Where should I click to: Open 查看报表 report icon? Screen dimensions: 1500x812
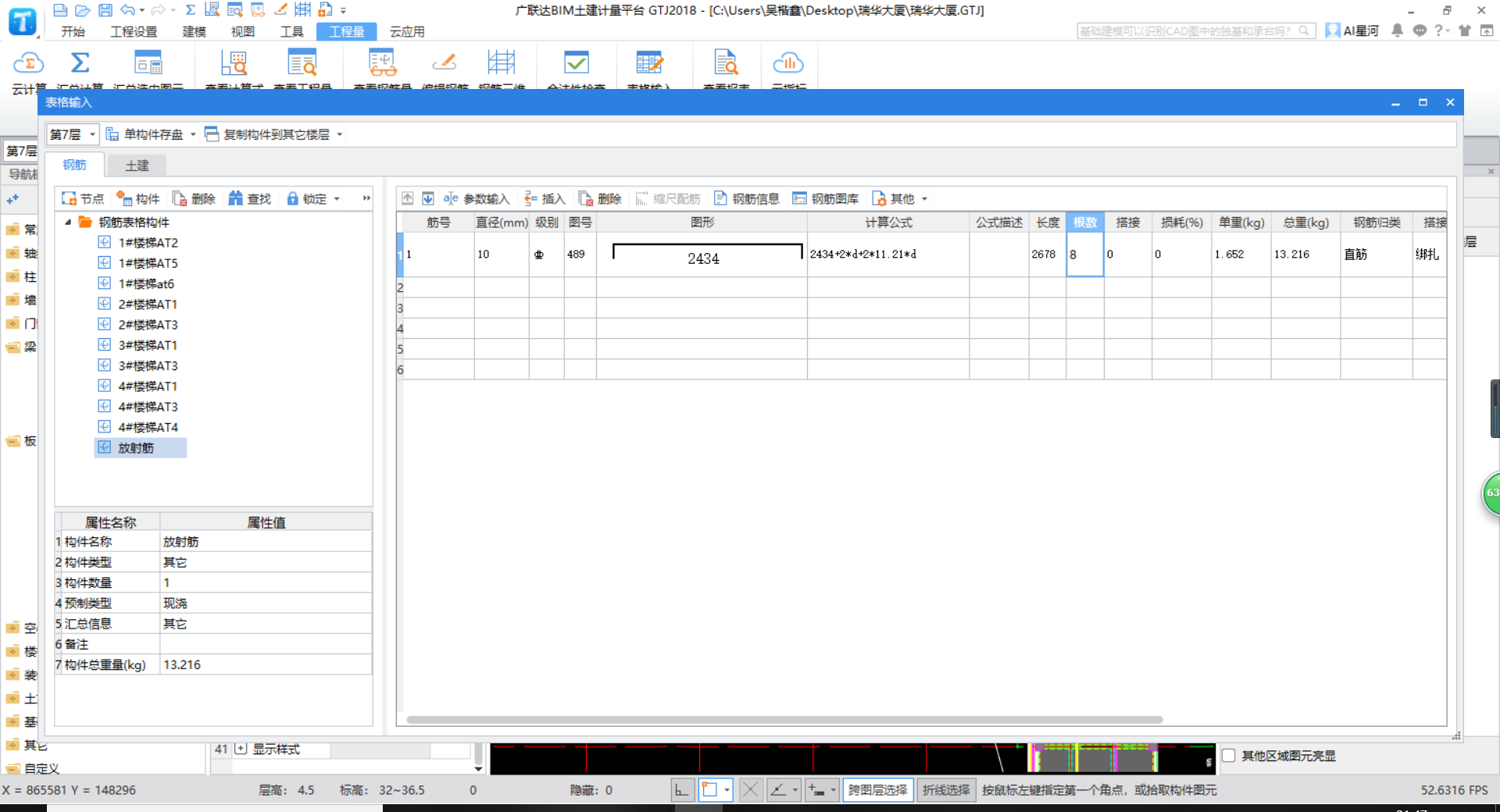(726, 63)
